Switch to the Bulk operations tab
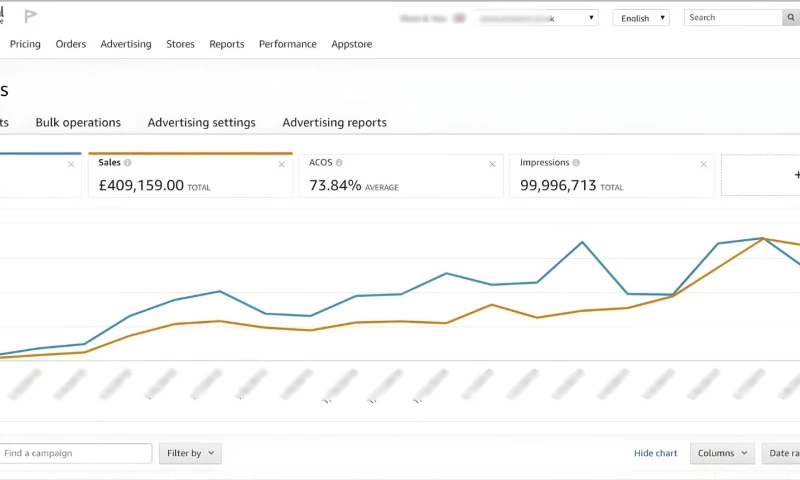 point(78,122)
